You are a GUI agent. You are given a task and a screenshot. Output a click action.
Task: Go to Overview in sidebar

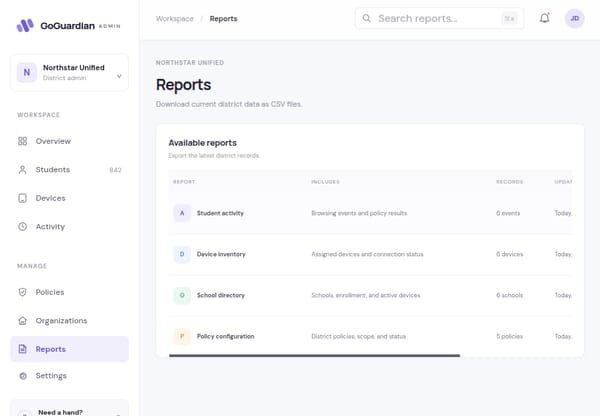pos(70,141)
